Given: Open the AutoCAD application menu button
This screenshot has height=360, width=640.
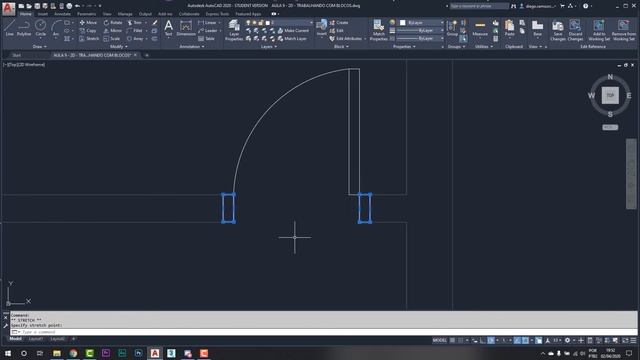Looking at the screenshot, I should tap(8, 8).
